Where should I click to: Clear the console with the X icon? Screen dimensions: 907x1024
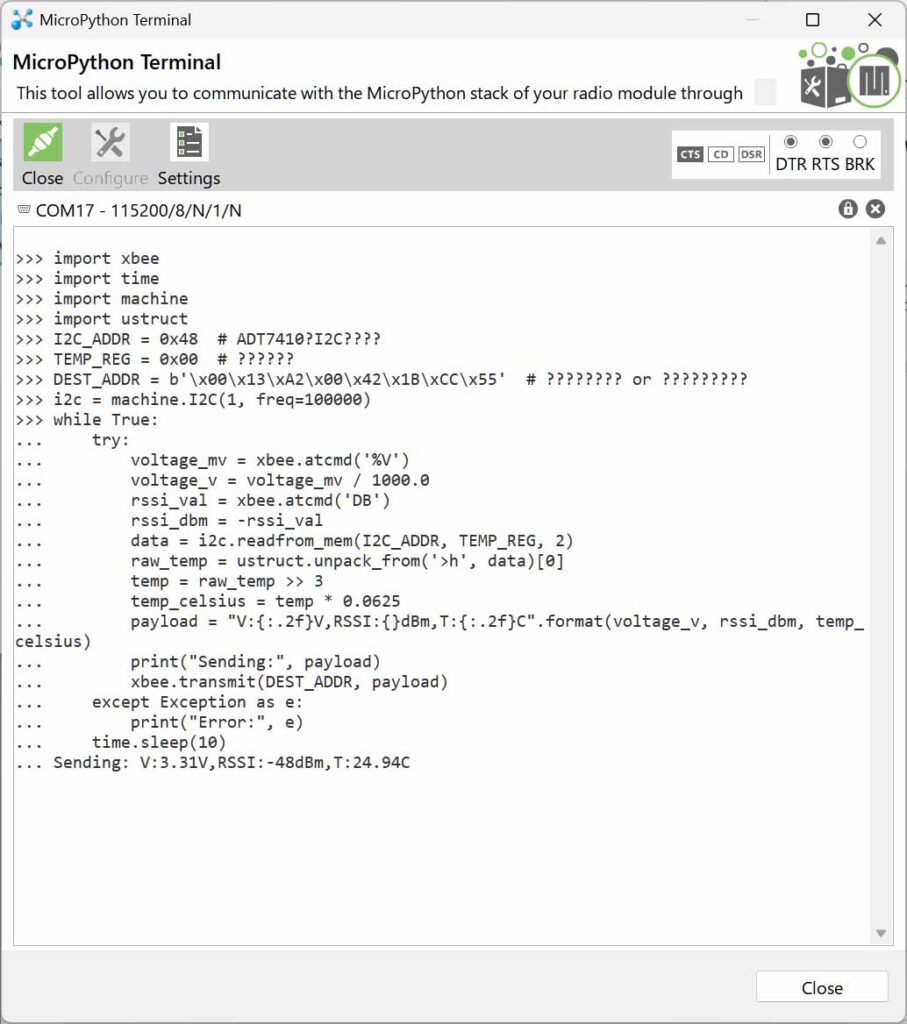click(x=876, y=209)
